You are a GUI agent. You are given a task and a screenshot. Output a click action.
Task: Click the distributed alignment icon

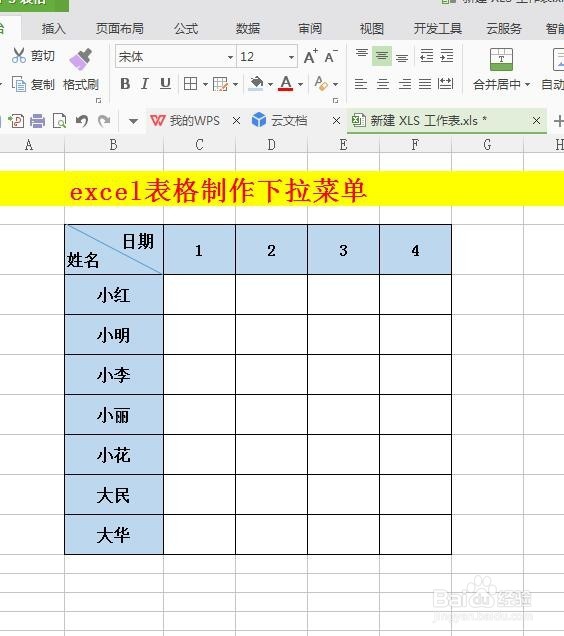click(x=446, y=84)
